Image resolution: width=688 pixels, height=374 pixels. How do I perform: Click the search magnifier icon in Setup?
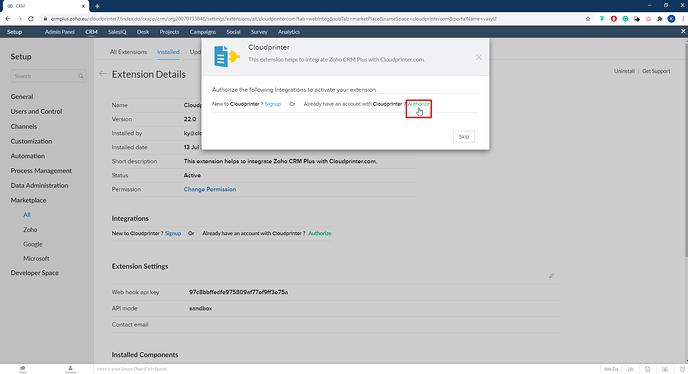(81, 76)
